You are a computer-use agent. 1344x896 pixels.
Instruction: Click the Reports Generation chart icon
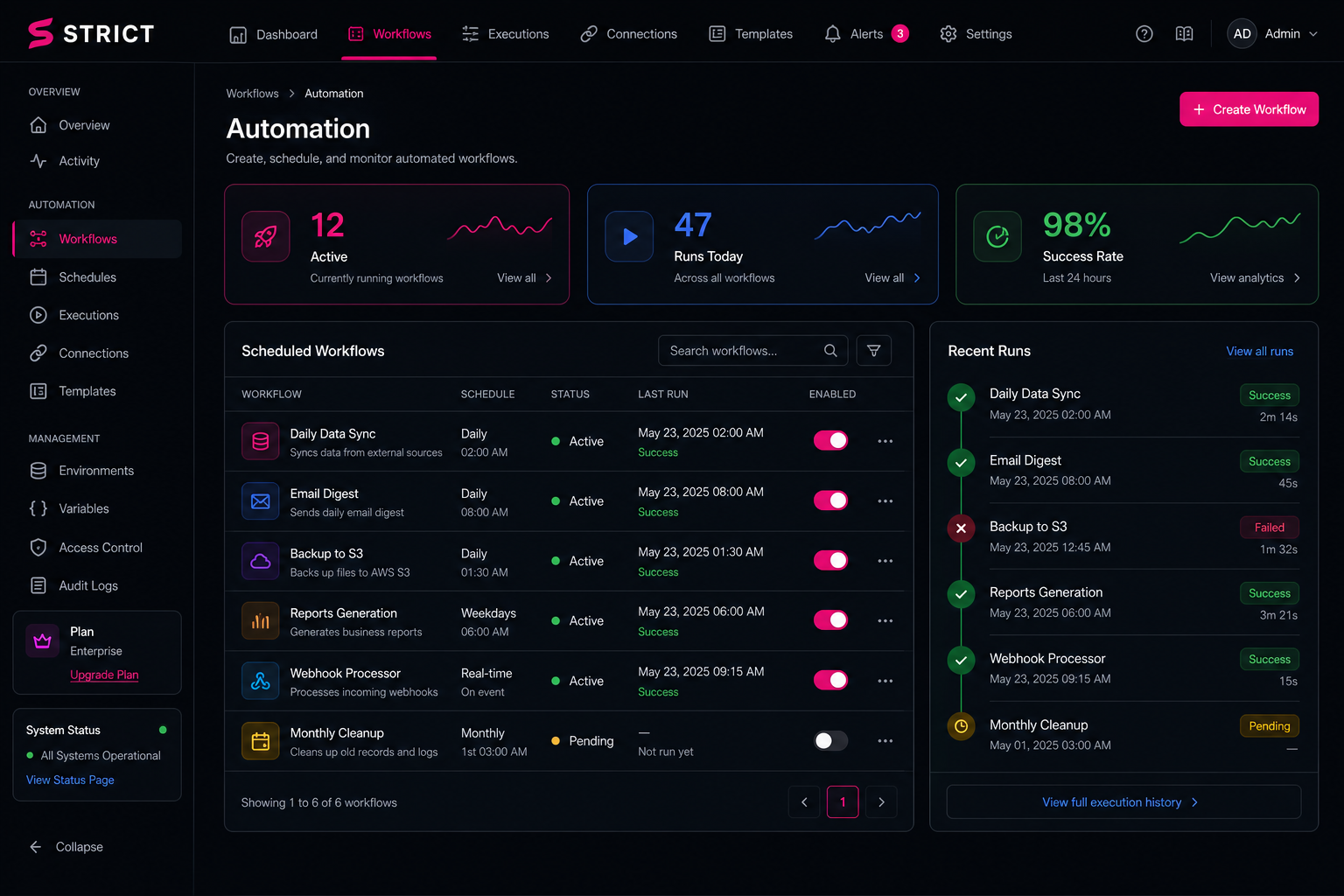261,621
